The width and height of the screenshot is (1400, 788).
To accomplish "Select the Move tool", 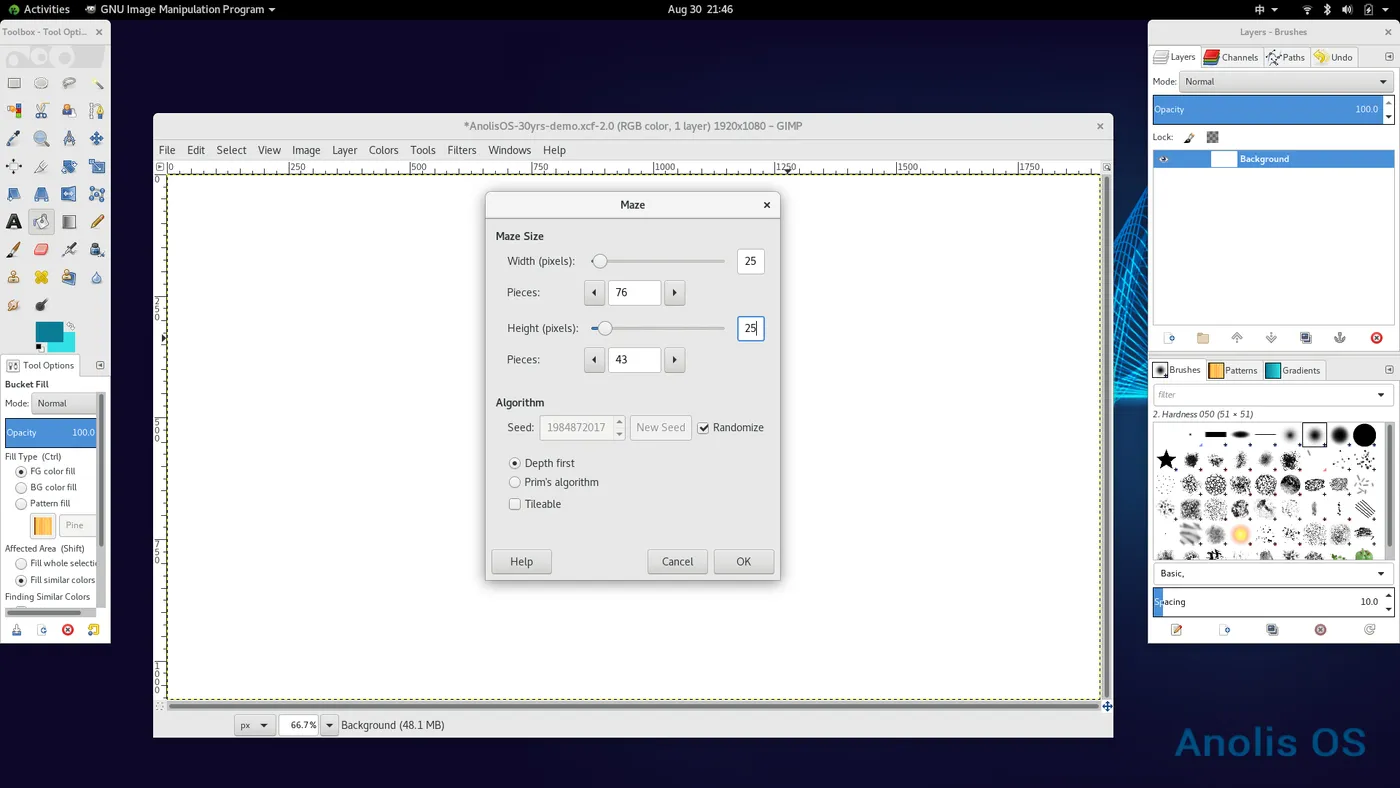I will tap(97, 139).
